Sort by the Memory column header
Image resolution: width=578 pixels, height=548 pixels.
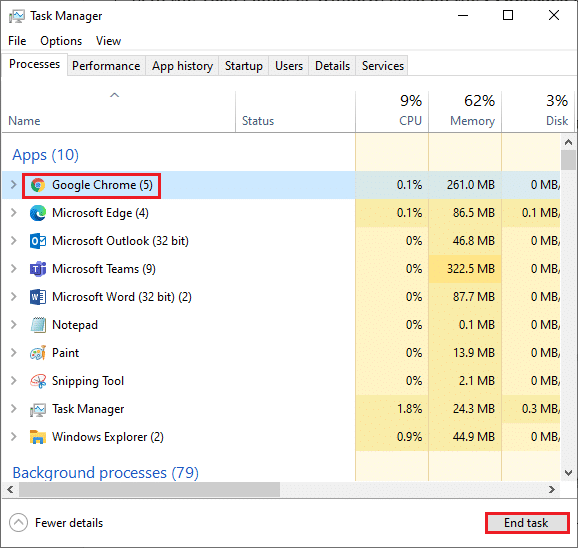tap(465, 112)
